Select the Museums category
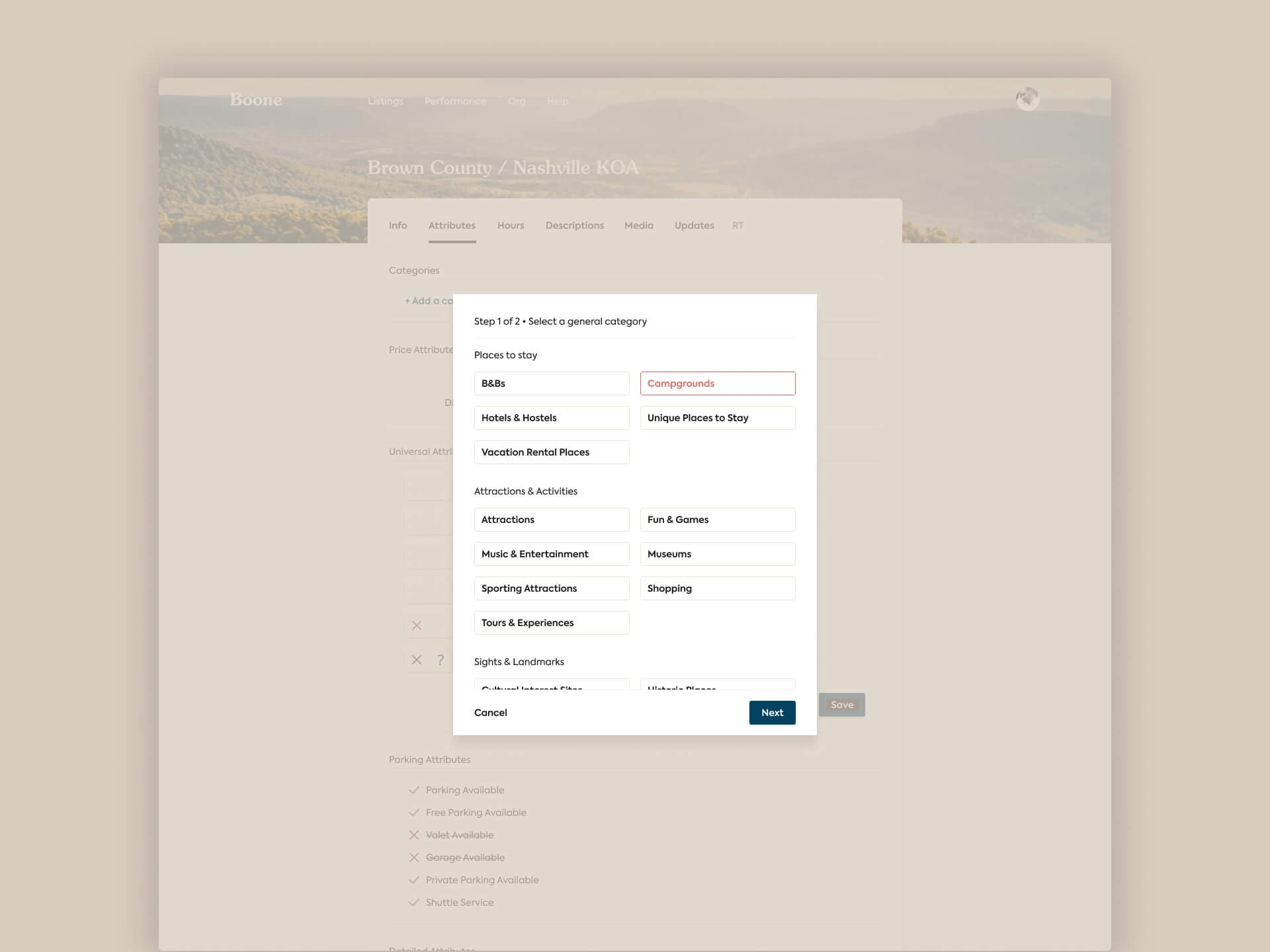Screen dimensions: 1270x952 [x=718, y=554]
